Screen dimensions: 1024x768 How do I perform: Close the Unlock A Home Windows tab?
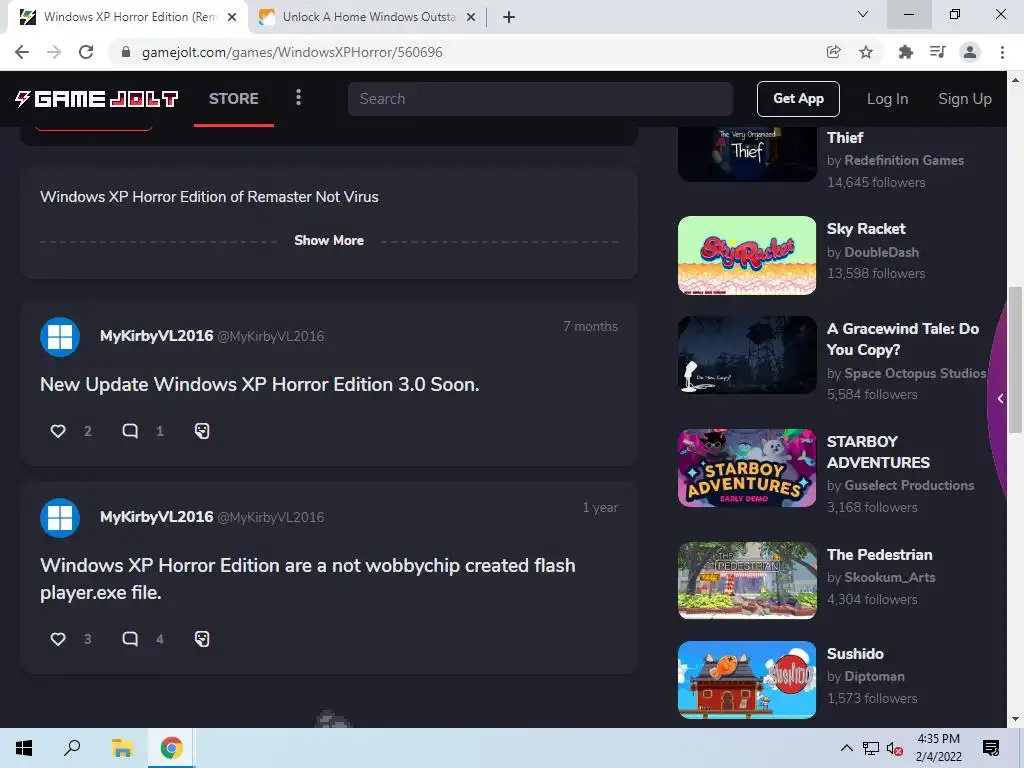pos(471,18)
